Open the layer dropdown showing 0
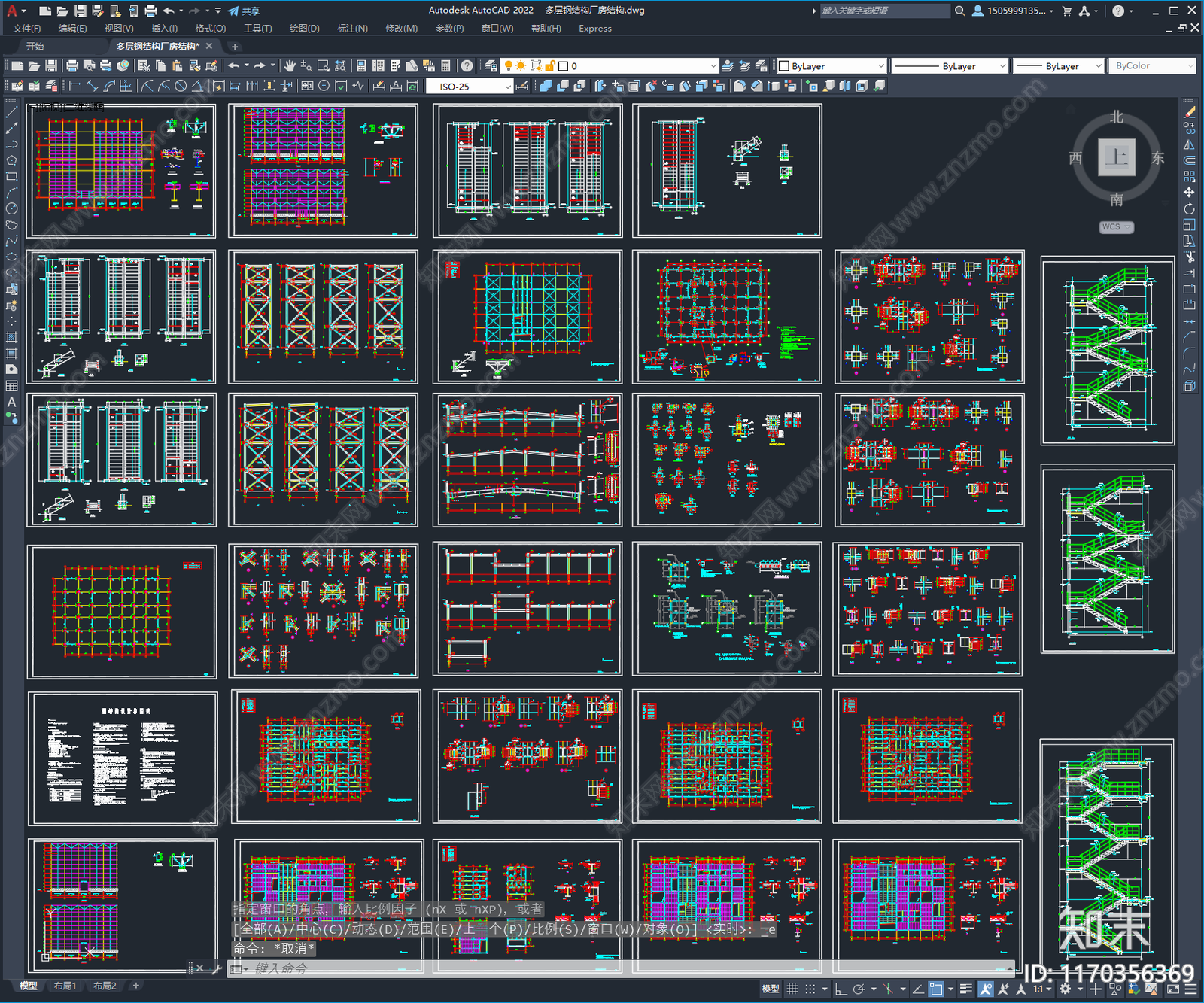Screen dimensions: 1204x1003 (x=611, y=66)
